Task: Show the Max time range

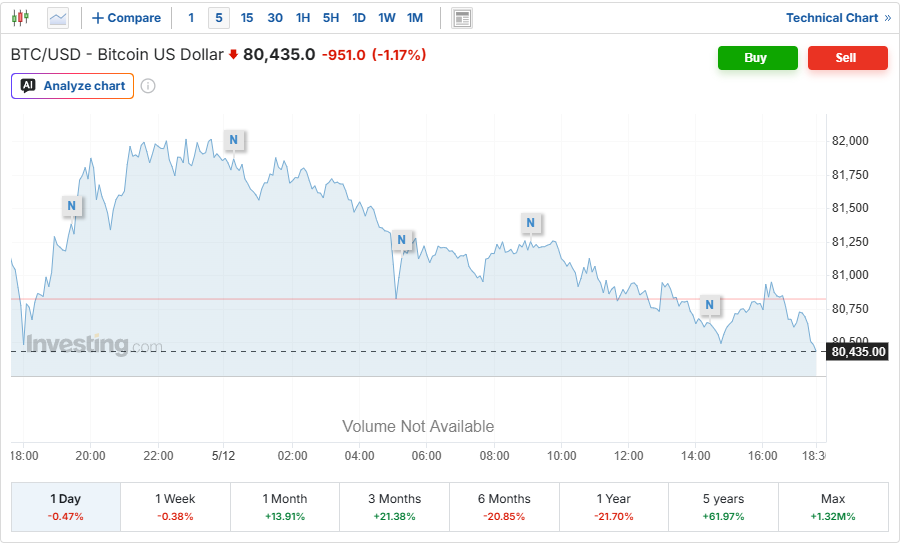Action: coord(833,507)
